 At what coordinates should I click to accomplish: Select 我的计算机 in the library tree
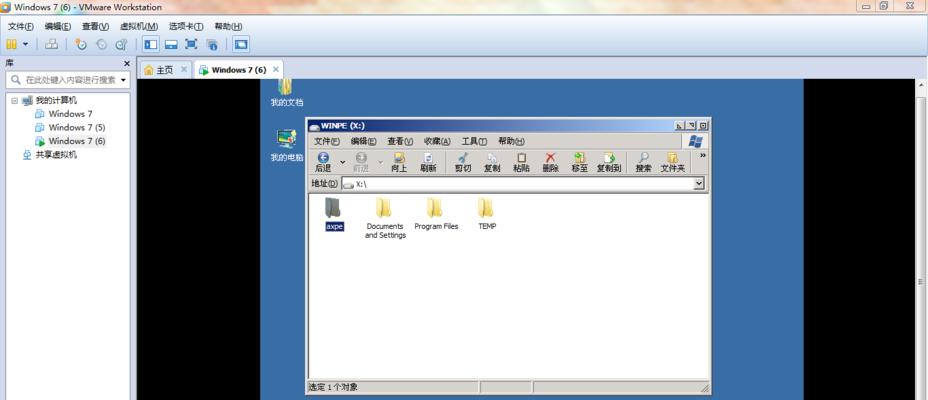[56, 101]
